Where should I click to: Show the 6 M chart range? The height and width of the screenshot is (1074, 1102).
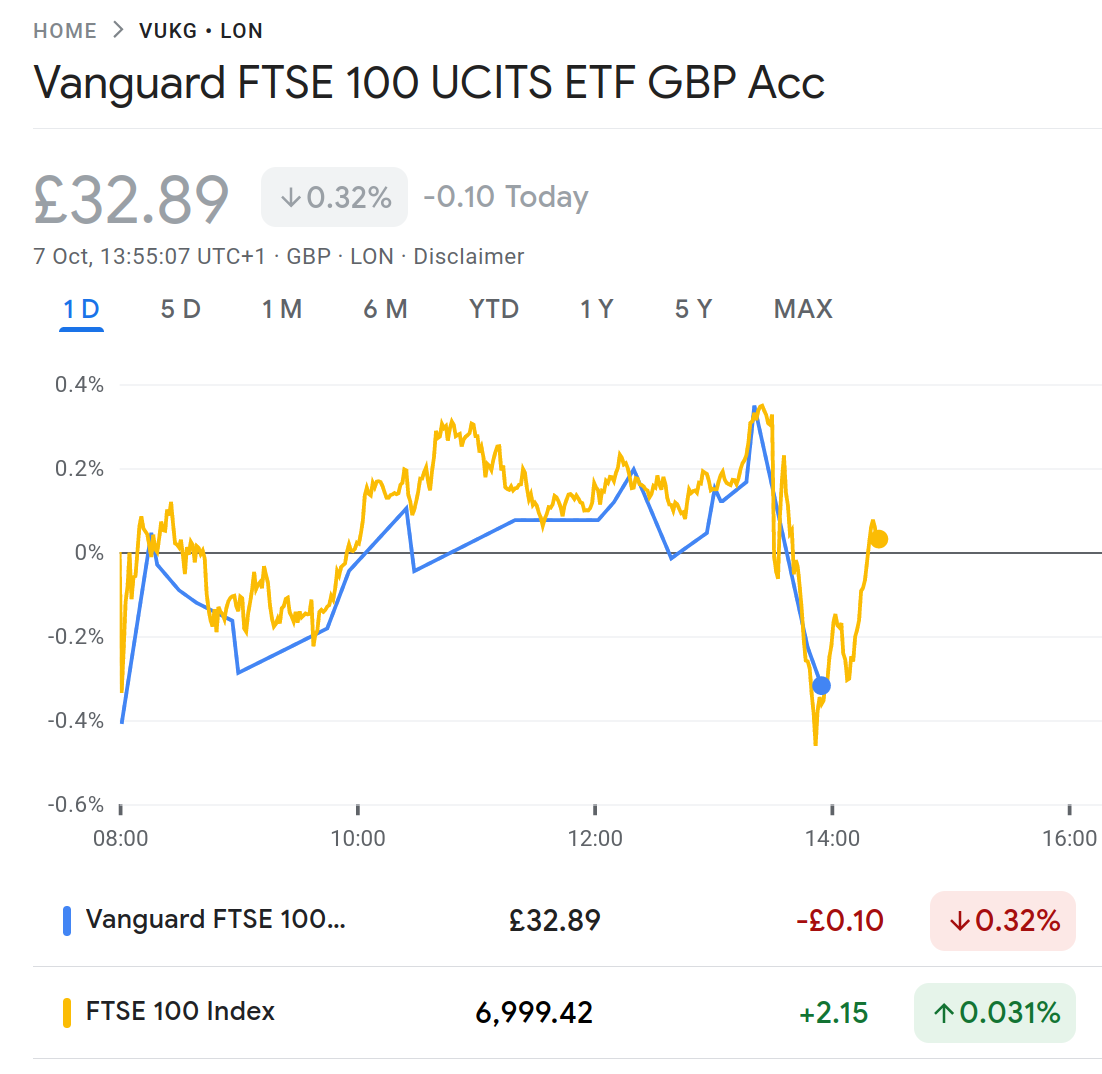point(385,309)
